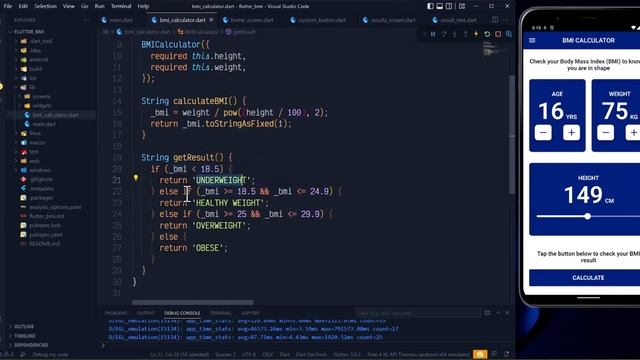Expand the test folder
Screen dimensions: 640x360
[33, 152]
